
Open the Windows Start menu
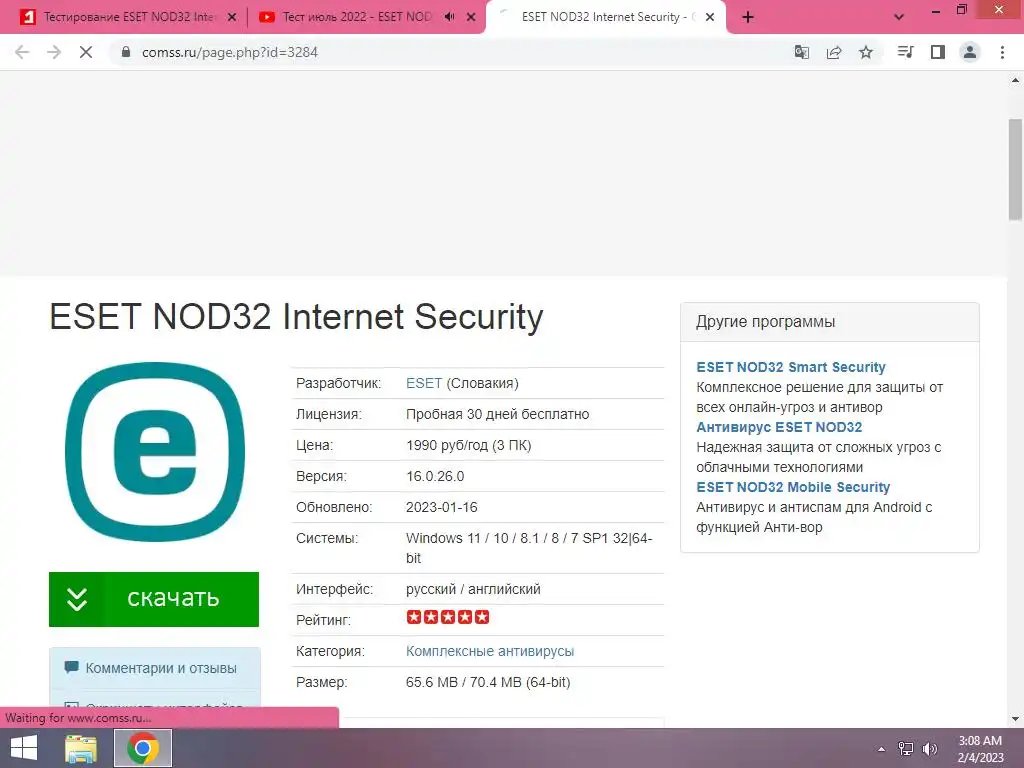[x=24, y=748]
